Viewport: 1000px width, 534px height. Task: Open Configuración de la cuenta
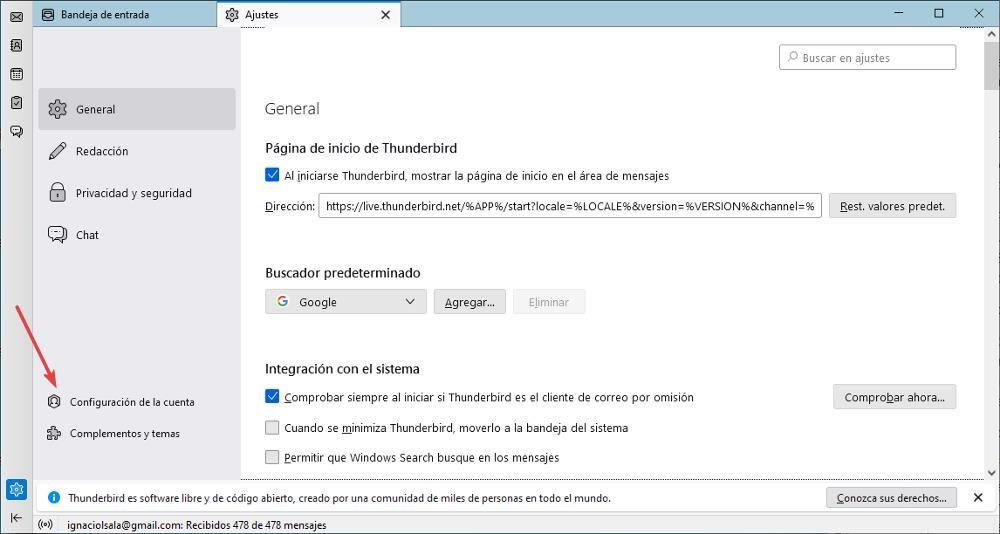pos(121,402)
